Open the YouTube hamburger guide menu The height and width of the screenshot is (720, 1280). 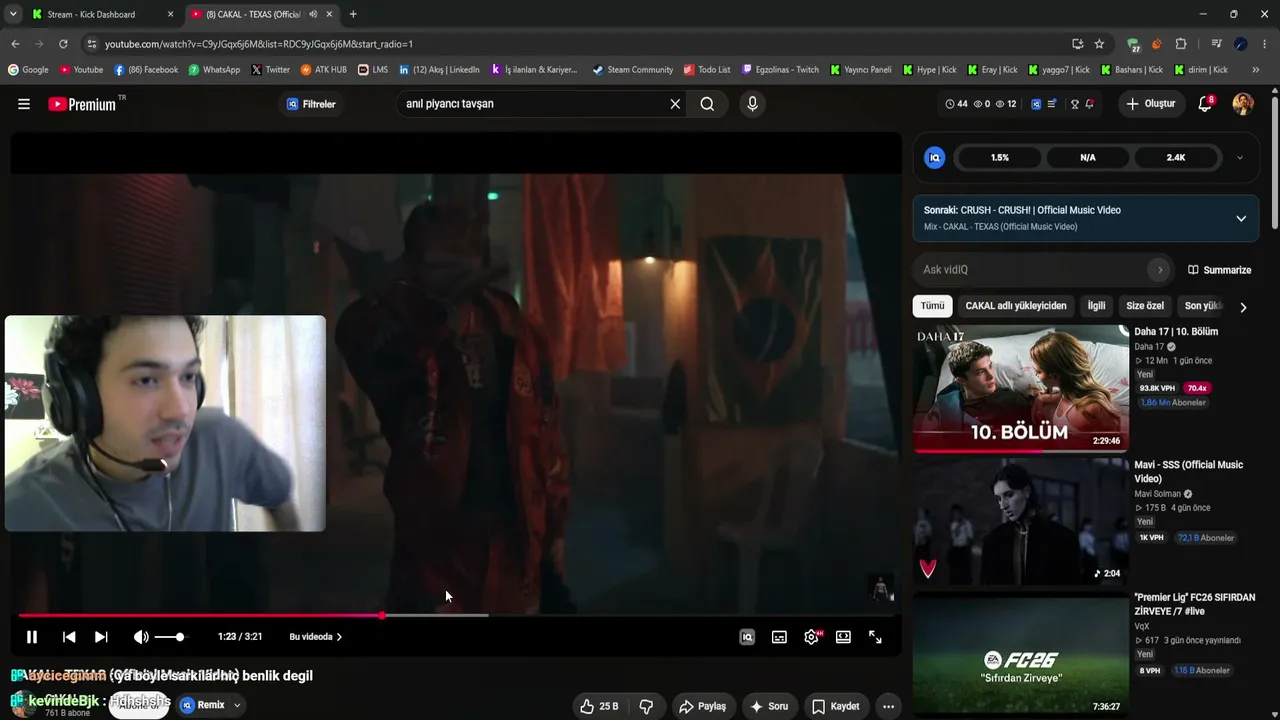pyautogui.click(x=24, y=104)
